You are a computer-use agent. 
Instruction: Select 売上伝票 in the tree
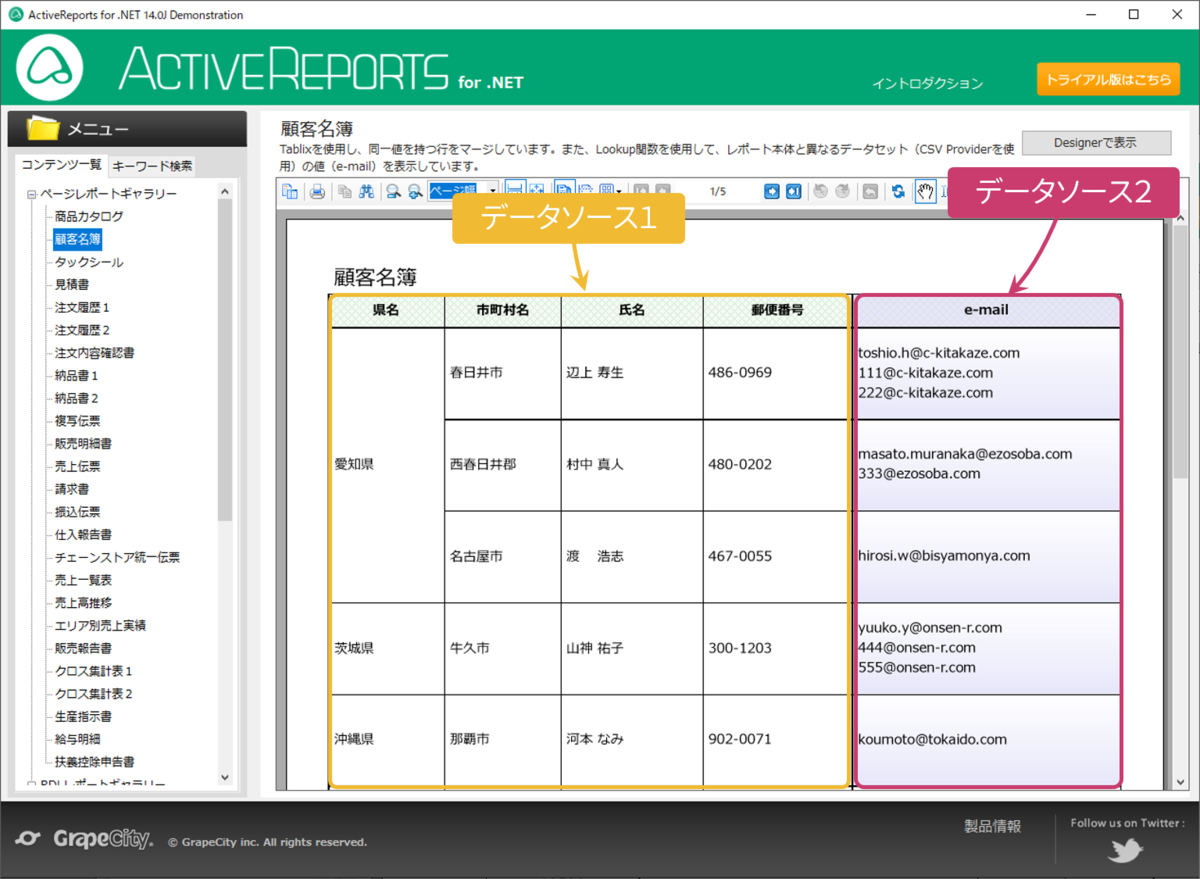77,466
